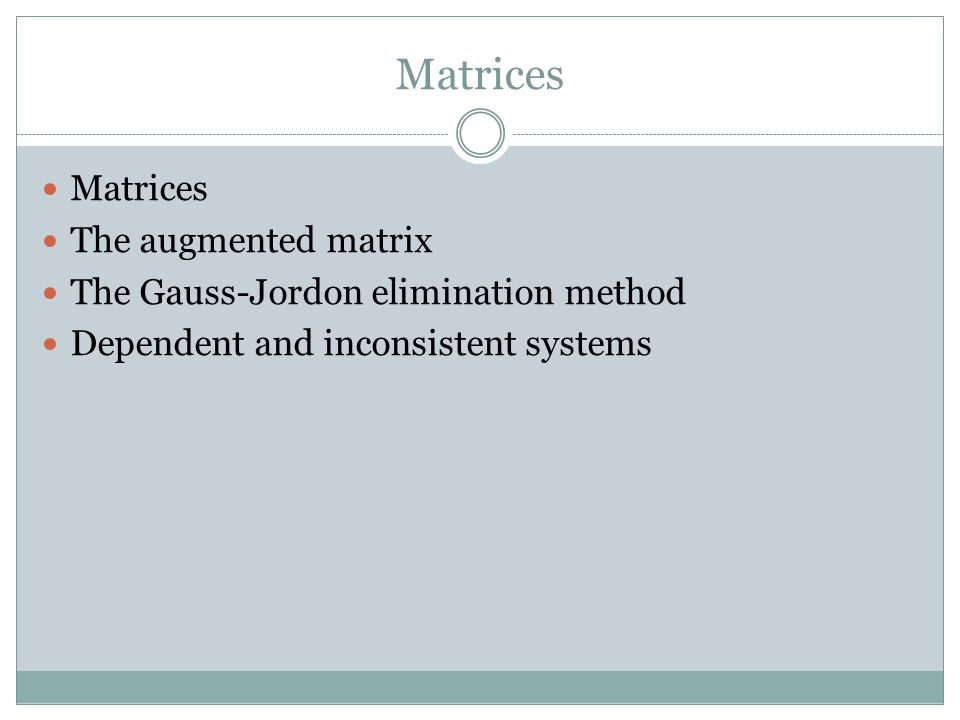960x720 pixels.
Task: Click the bullet dot before "Dependent and inconsistent"
Action: click(50, 345)
